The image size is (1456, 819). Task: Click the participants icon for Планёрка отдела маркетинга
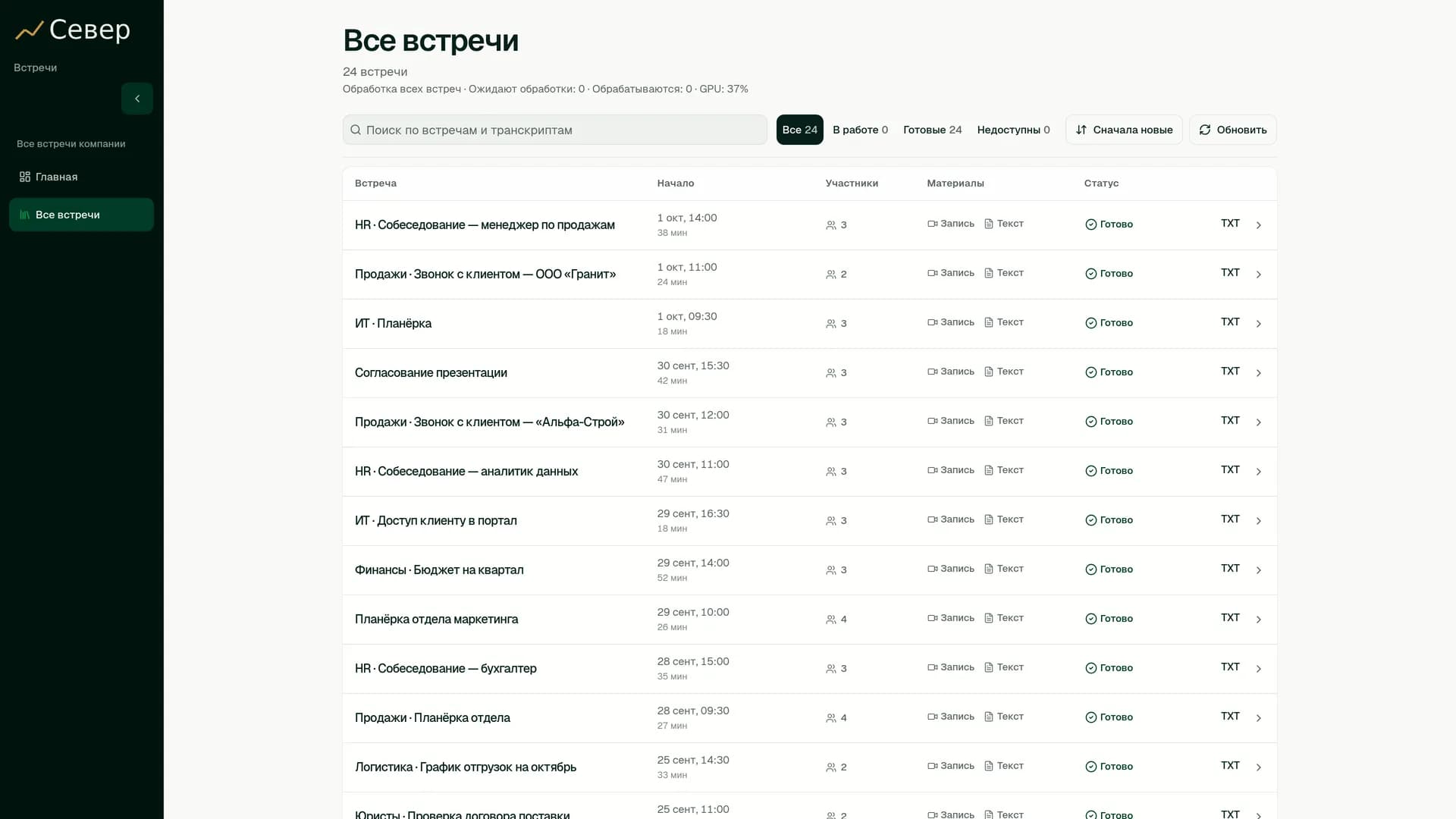tap(831, 620)
